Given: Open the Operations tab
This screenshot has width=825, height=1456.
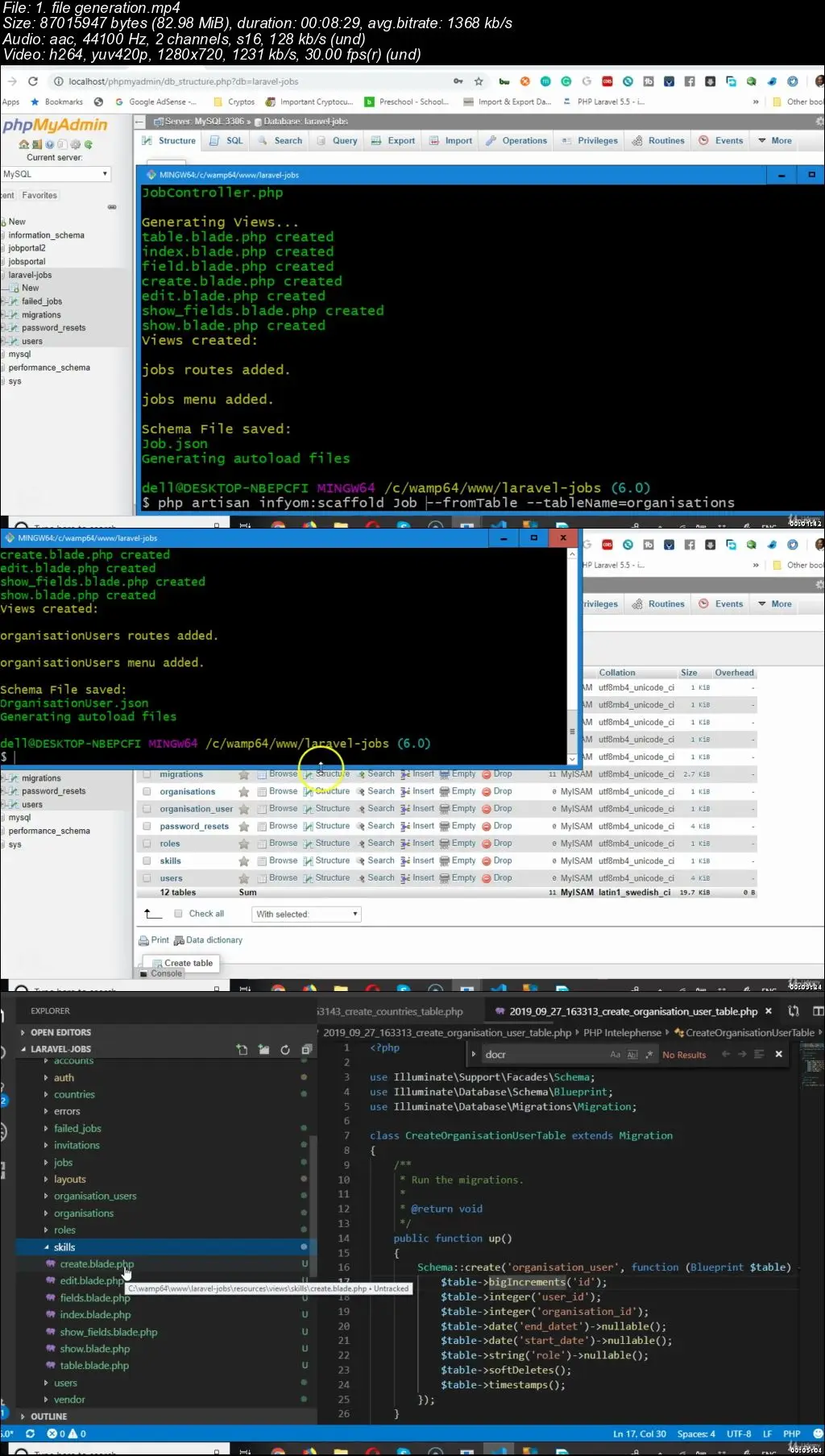Looking at the screenshot, I should coord(516,140).
